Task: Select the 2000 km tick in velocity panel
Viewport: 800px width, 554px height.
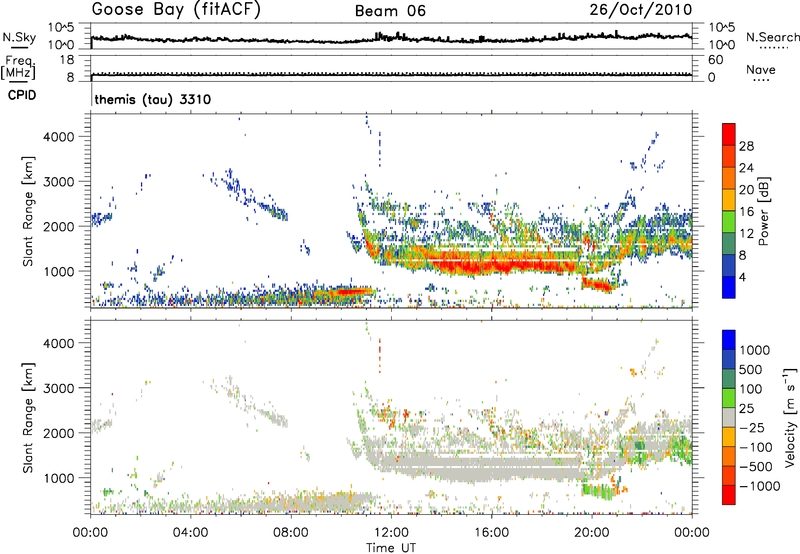Action: (59, 433)
